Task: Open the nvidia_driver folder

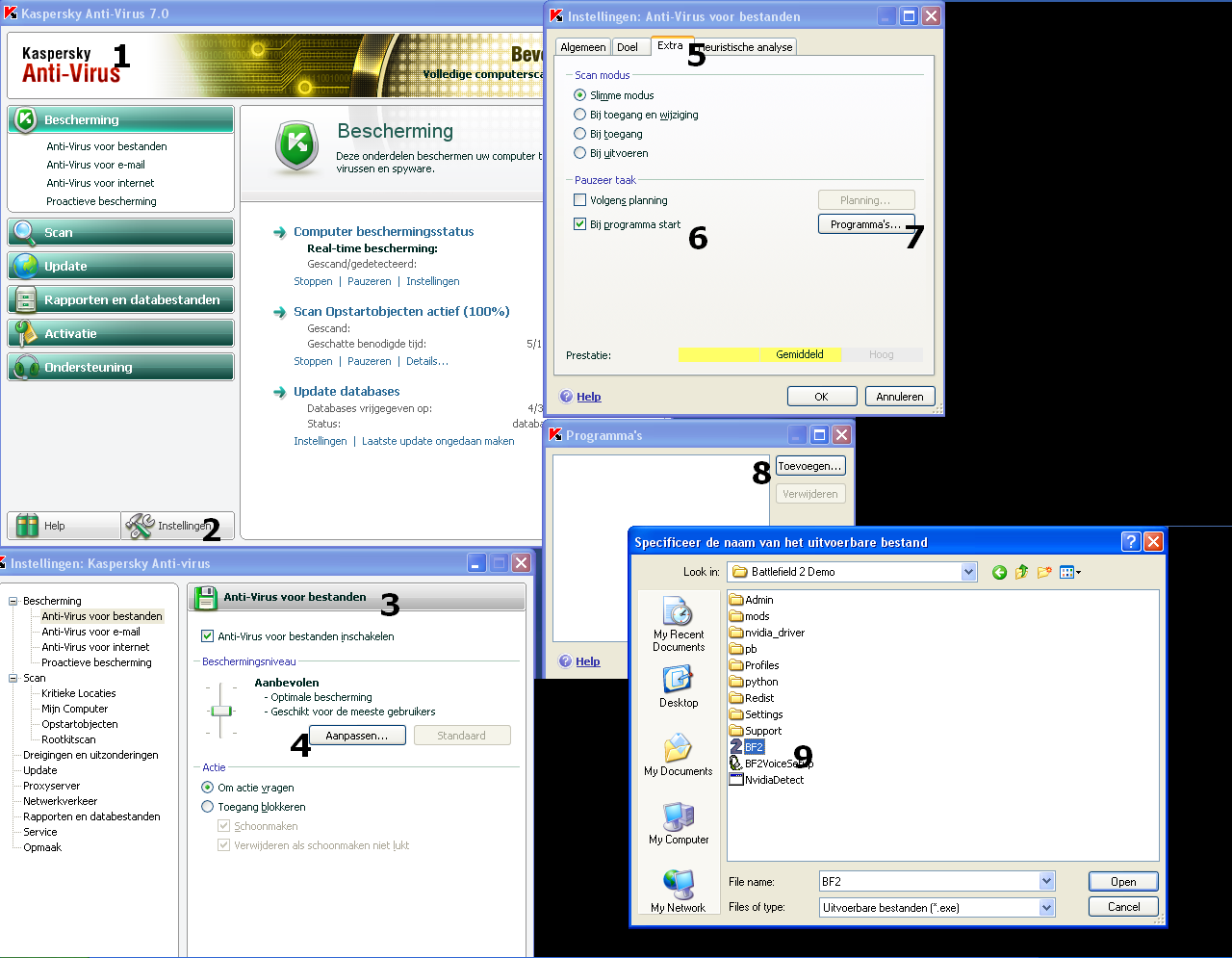Action: (767, 632)
